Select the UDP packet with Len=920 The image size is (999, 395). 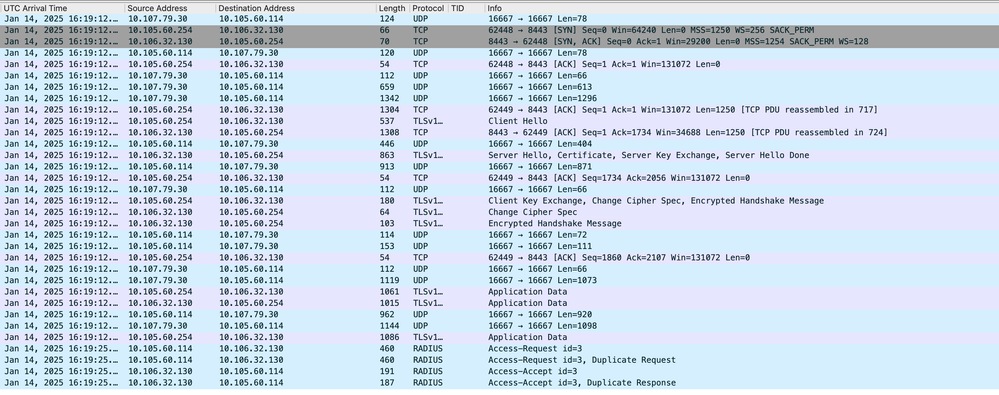500,314
